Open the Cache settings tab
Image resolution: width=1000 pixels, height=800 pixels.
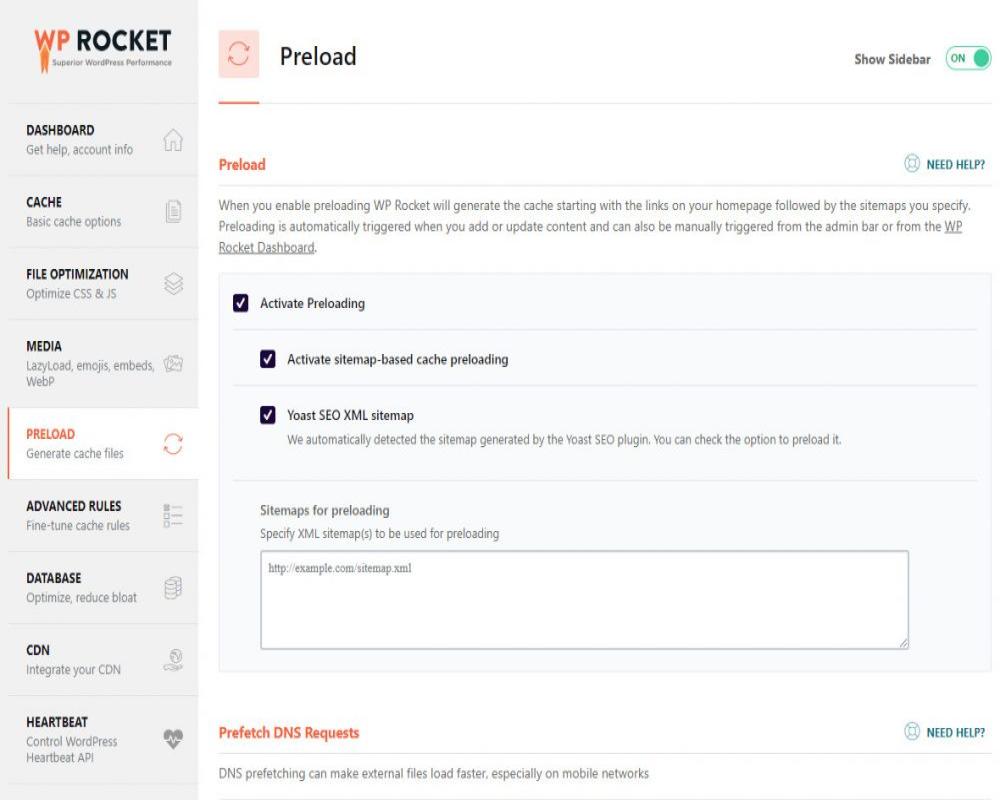[74, 211]
